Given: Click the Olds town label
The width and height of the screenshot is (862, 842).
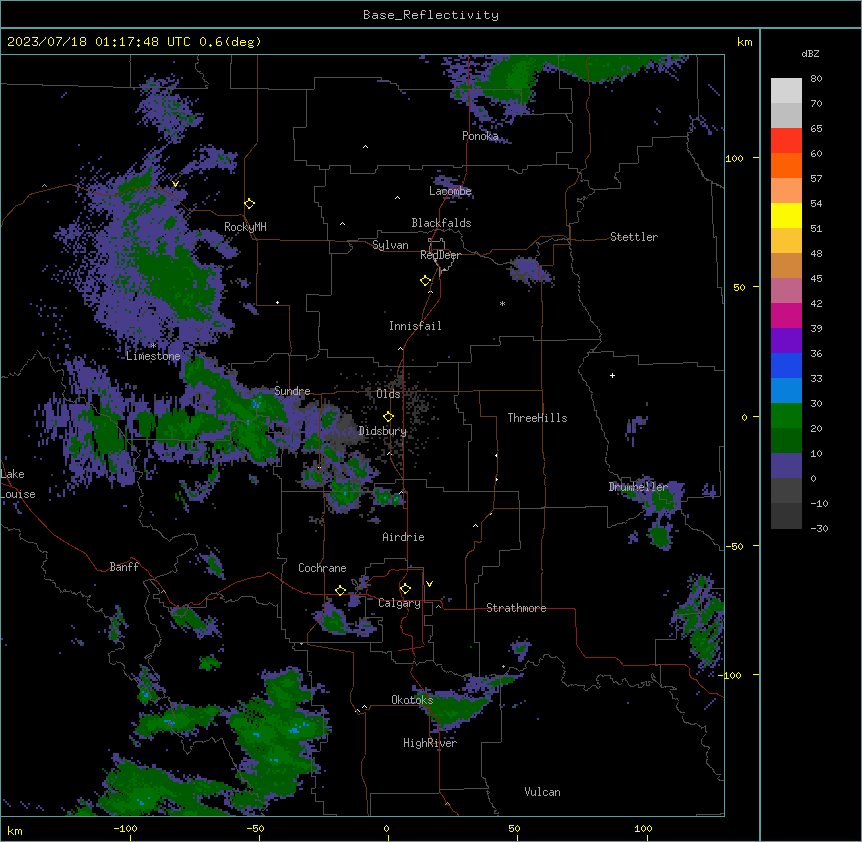Looking at the screenshot, I should [x=388, y=394].
